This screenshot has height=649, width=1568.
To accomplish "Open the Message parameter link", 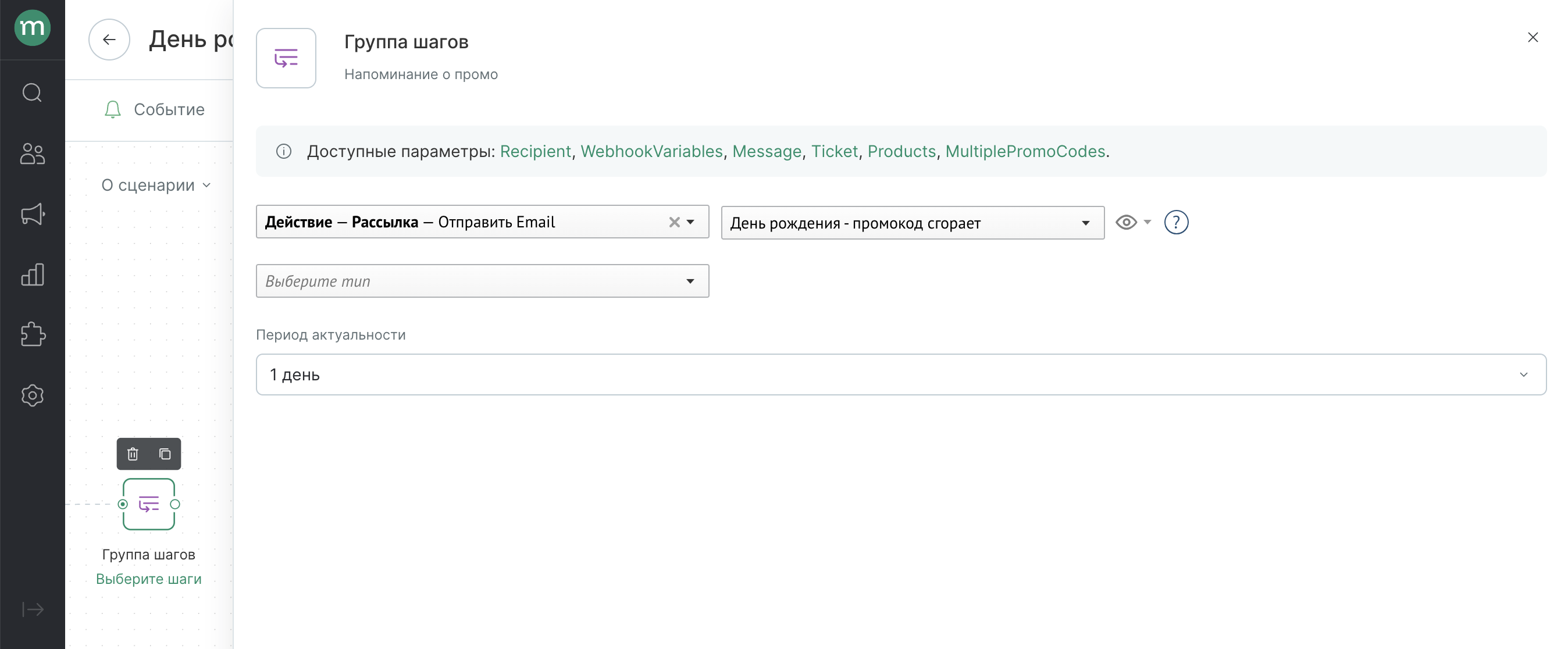I will click(767, 151).
